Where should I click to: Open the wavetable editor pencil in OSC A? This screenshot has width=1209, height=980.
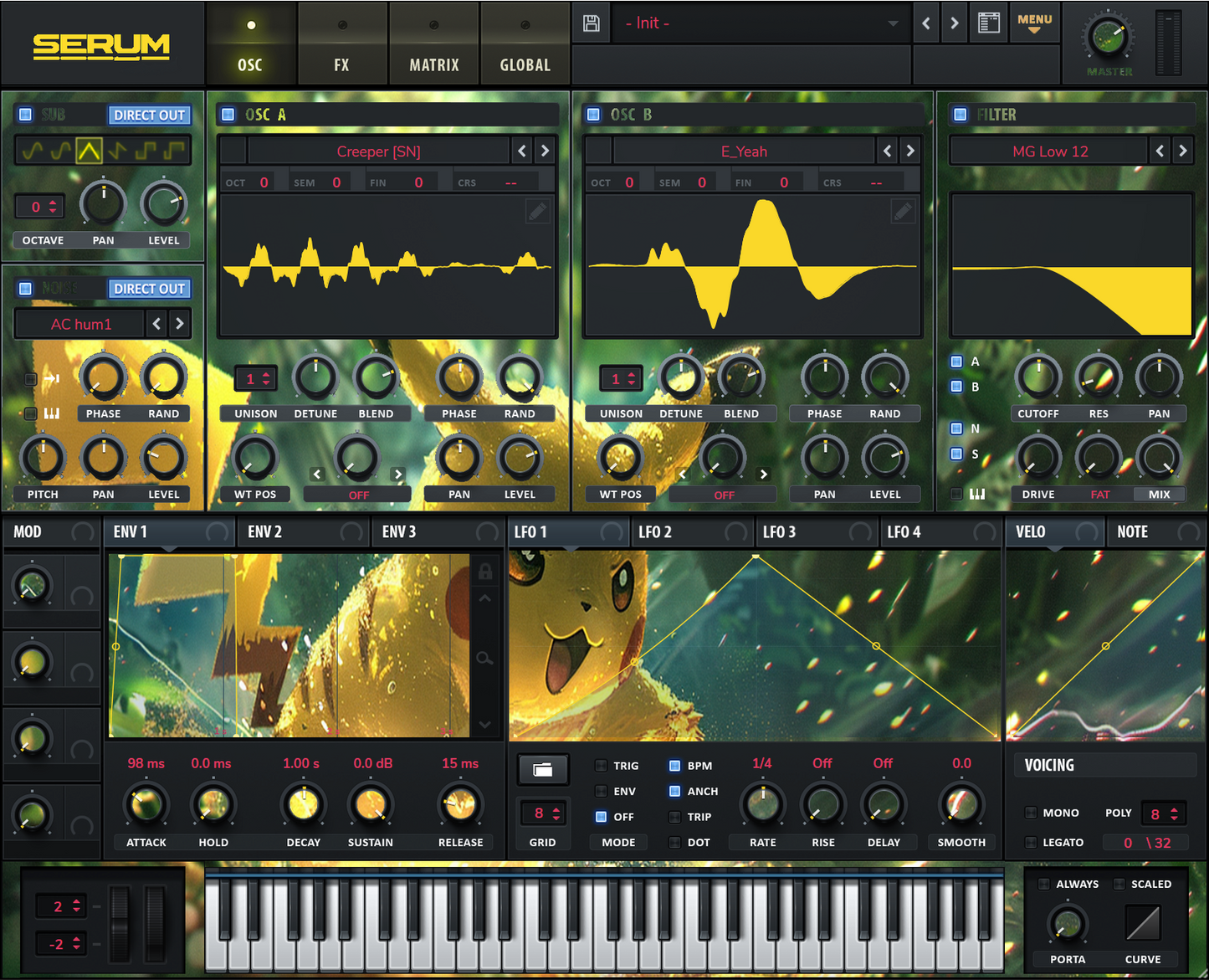pos(537,211)
